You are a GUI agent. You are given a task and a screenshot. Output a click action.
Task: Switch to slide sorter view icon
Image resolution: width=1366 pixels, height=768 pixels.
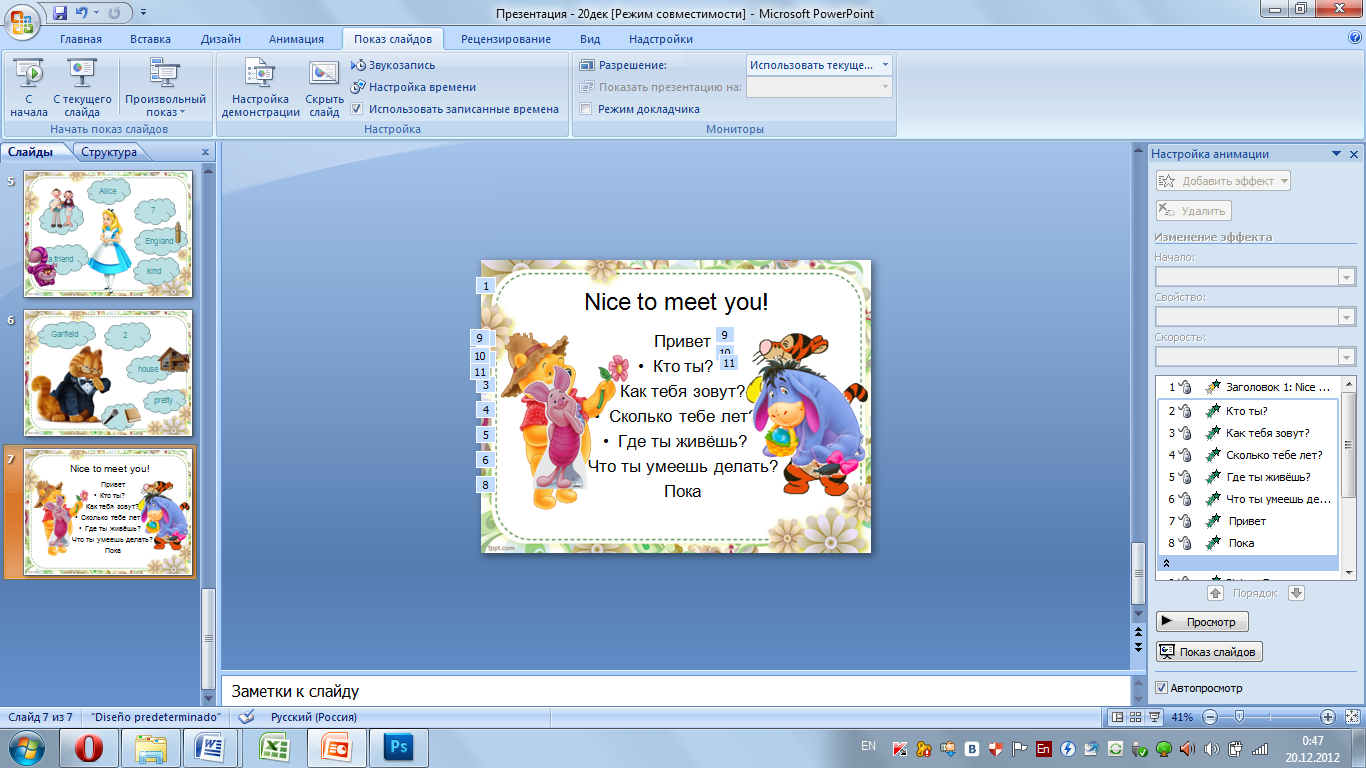click(x=1136, y=717)
